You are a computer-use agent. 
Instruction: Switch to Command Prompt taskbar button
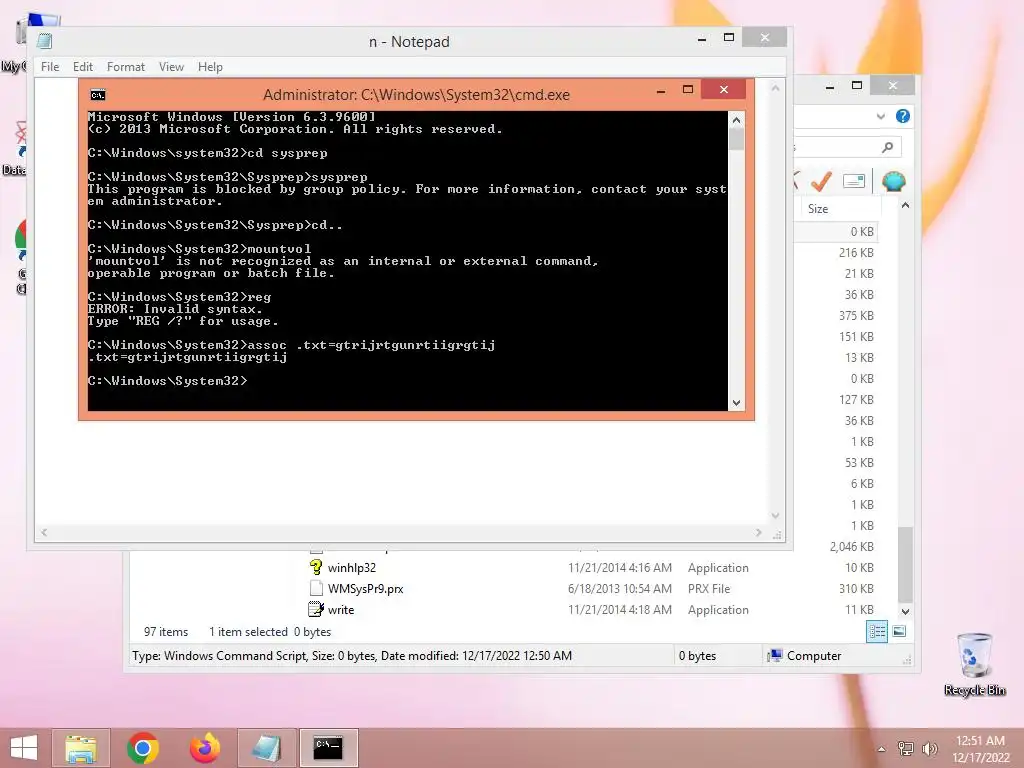point(328,748)
